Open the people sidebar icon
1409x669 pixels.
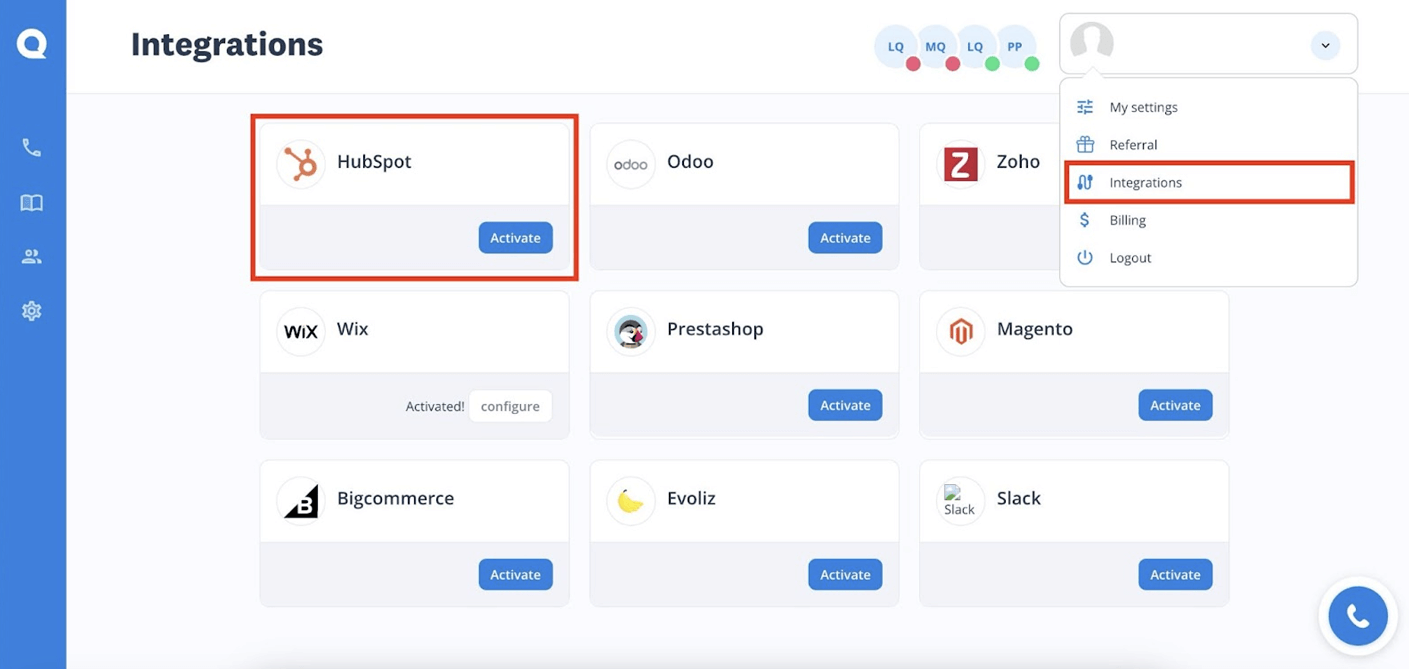pyautogui.click(x=32, y=257)
